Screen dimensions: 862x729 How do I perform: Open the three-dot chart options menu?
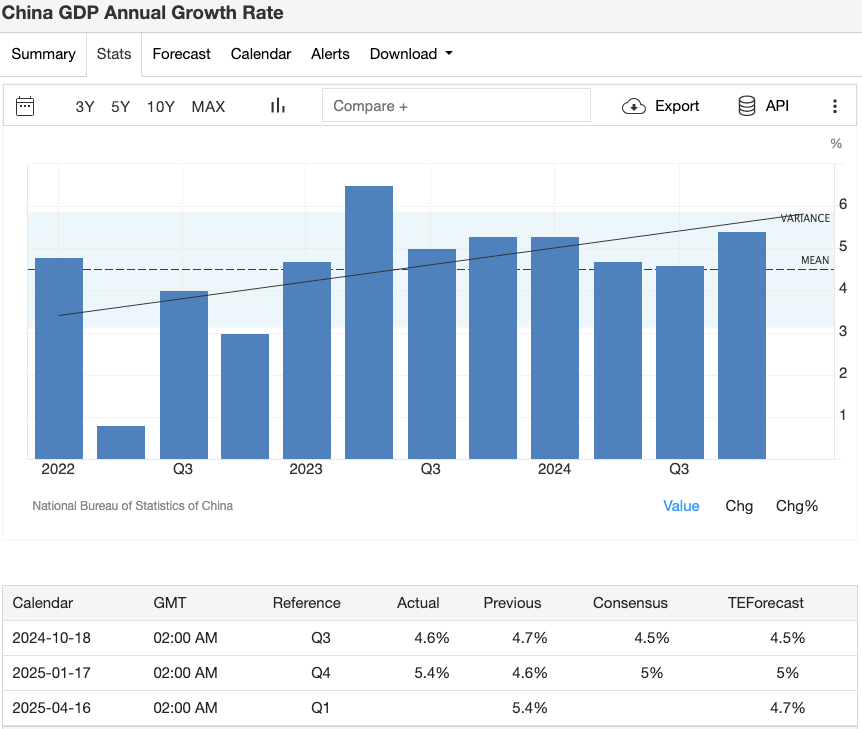point(835,105)
